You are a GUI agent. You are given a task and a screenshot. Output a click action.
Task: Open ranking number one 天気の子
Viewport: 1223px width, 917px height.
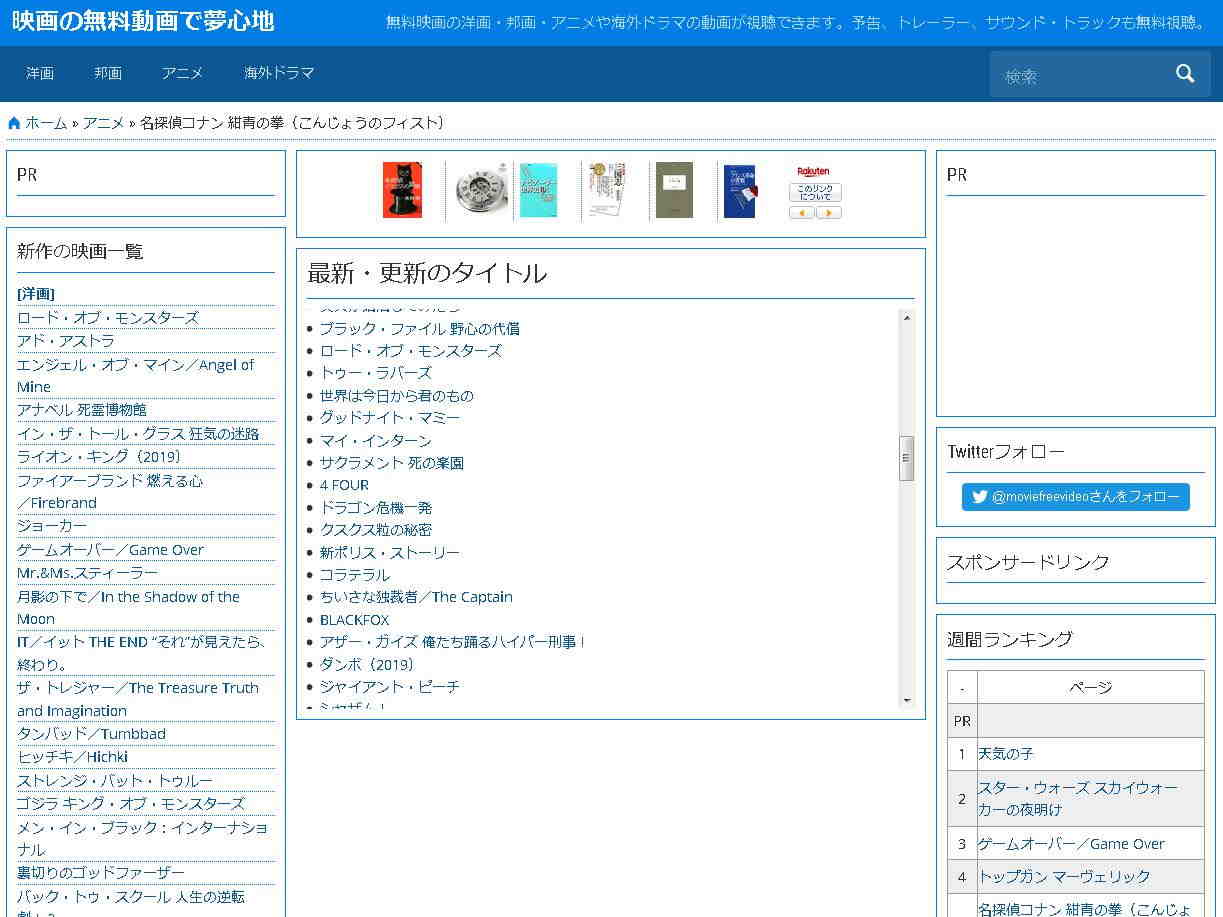coord(1006,753)
